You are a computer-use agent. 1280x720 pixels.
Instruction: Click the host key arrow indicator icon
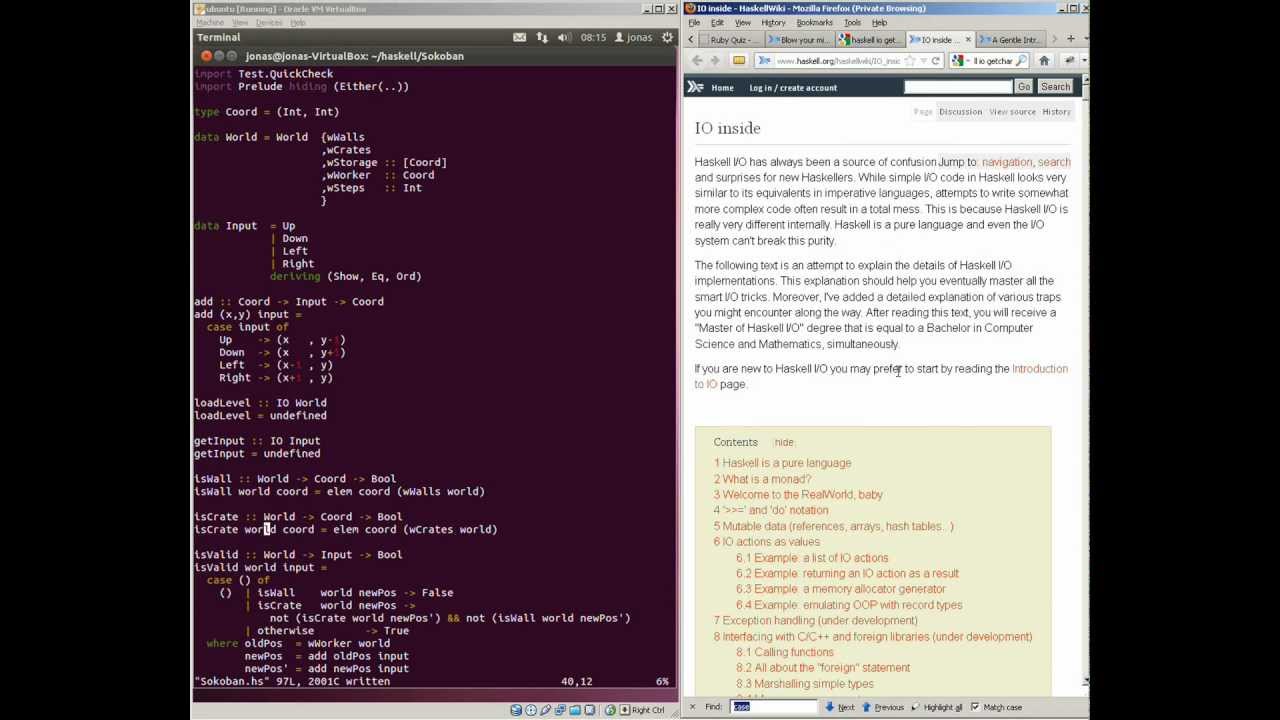click(x=625, y=710)
